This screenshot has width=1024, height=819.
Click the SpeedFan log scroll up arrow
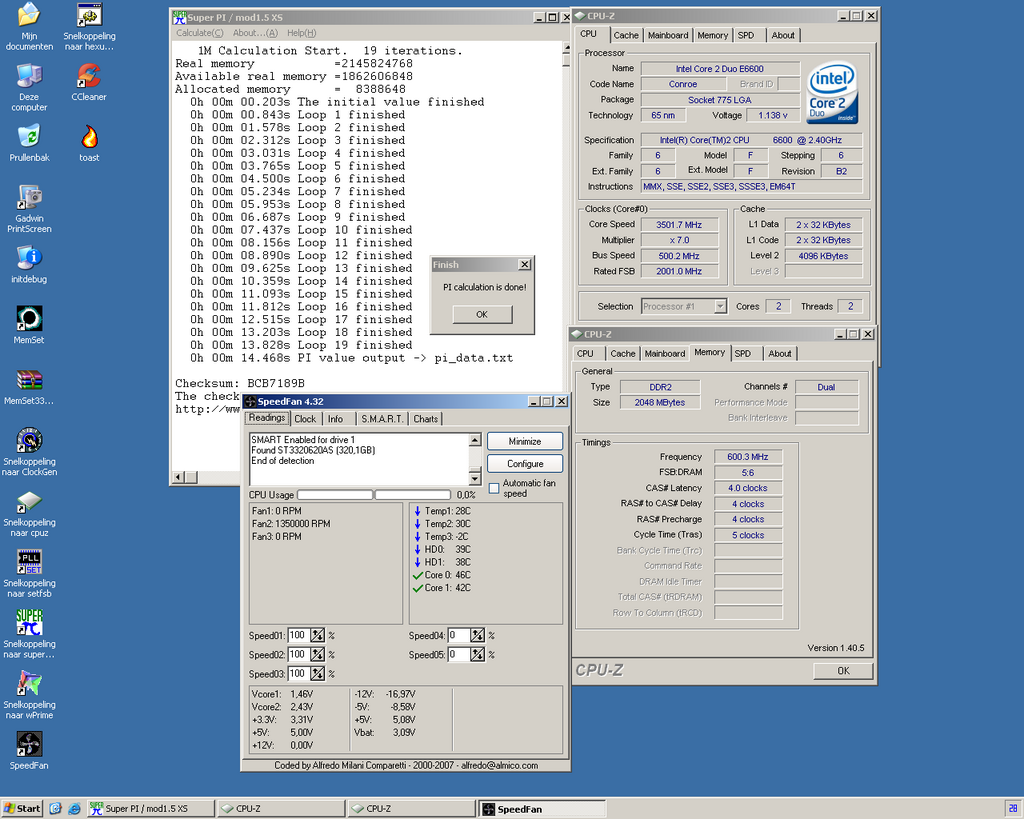[x=475, y=440]
